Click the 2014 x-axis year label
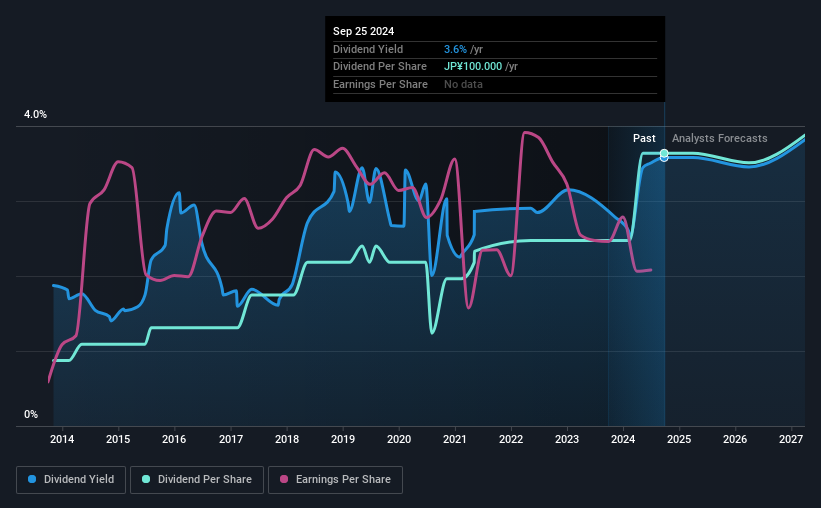Screen dimensions: 821x508 click(x=62, y=439)
